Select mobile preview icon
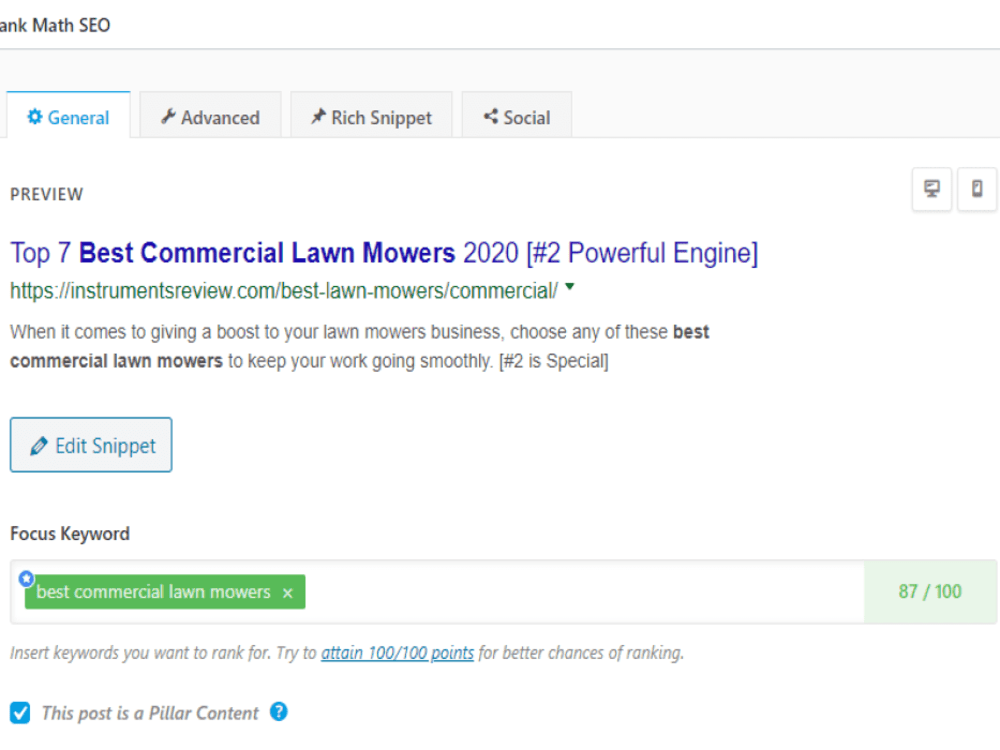This screenshot has height=750, width=1000. (976, 189)
